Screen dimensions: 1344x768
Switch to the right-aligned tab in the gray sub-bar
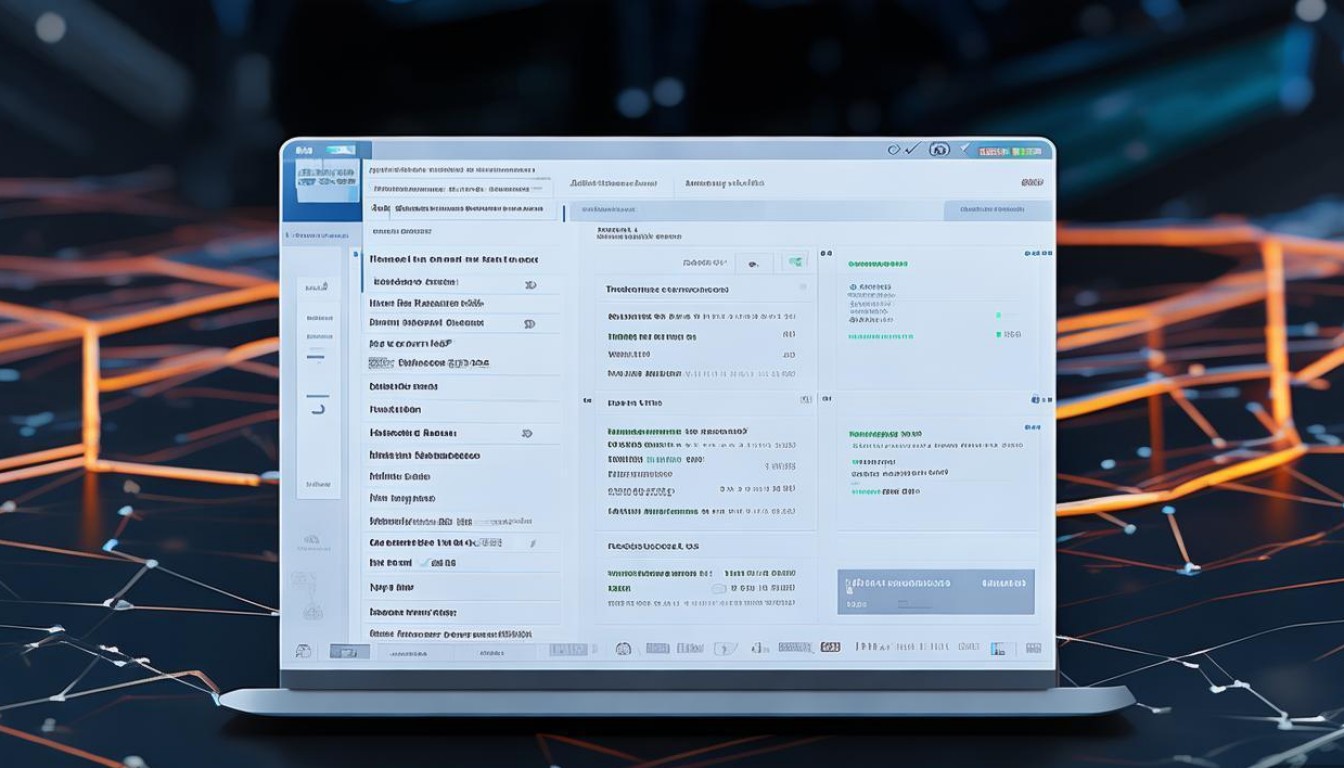click(x=991, y=210)
